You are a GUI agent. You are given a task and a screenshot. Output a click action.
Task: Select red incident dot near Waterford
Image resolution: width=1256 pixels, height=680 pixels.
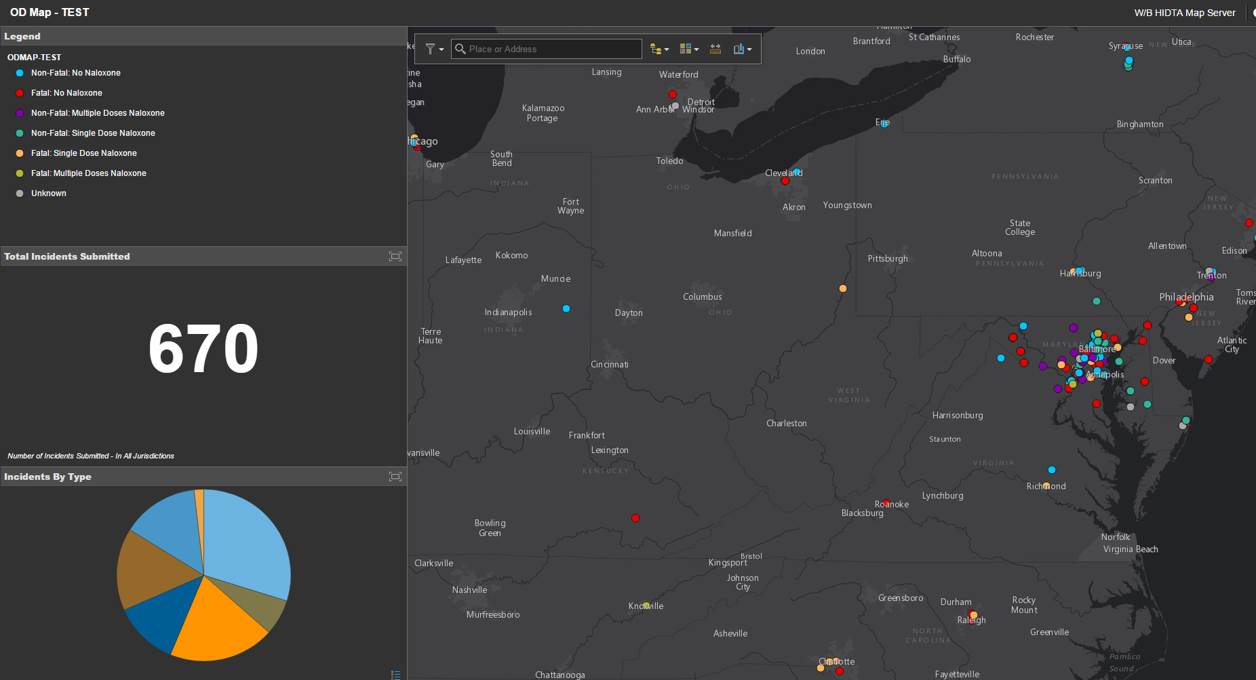coord(672,94)
